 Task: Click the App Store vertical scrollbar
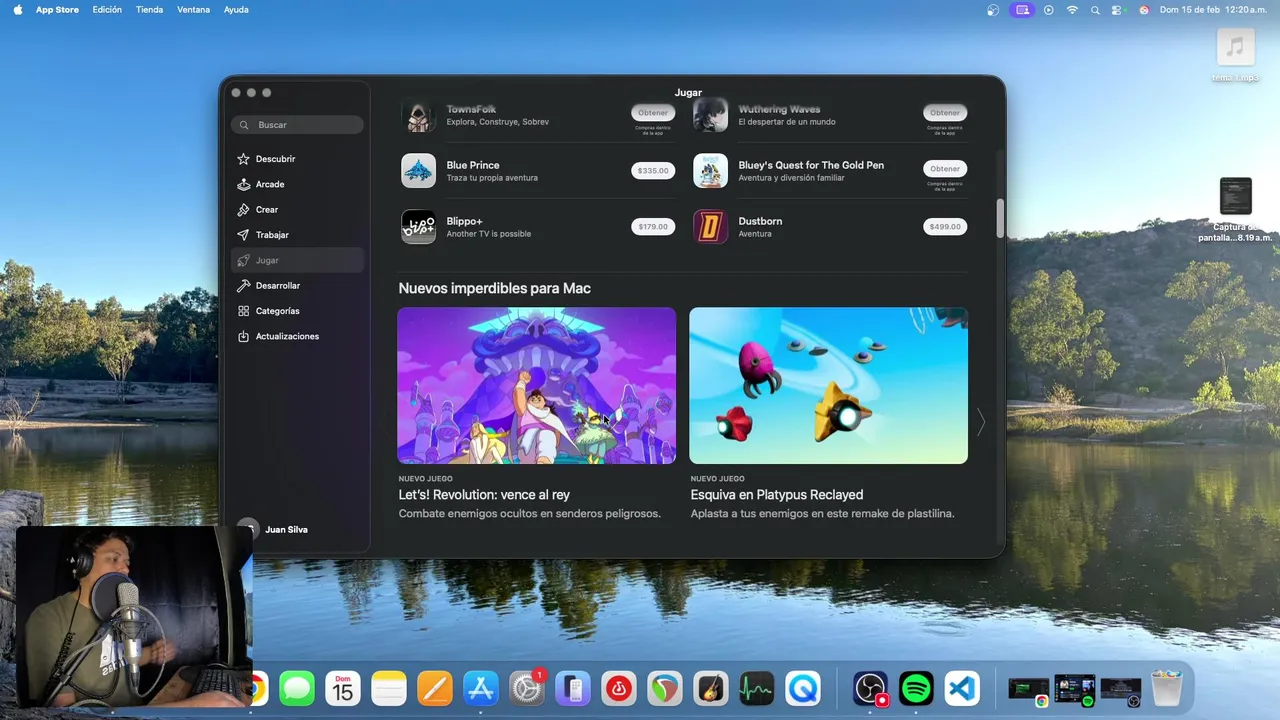[x=1000, y=218]
